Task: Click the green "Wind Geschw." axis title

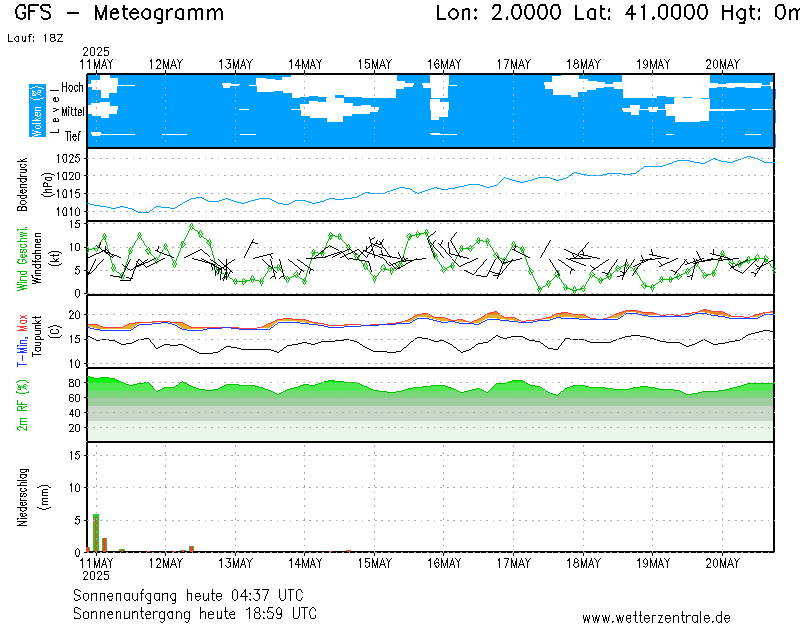Action: pos(22,258)
